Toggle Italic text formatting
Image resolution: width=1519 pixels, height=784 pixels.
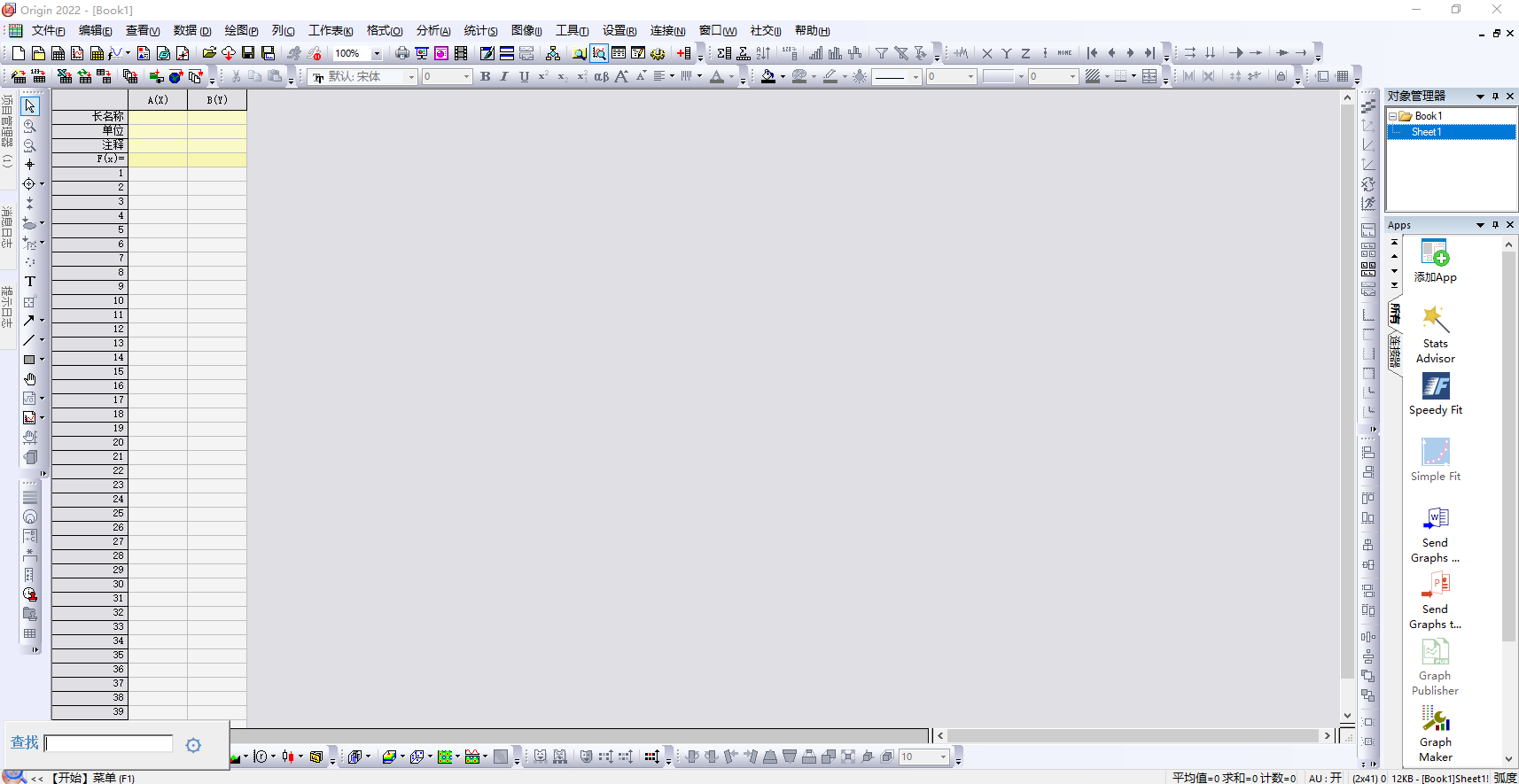[x=504, y=77]
